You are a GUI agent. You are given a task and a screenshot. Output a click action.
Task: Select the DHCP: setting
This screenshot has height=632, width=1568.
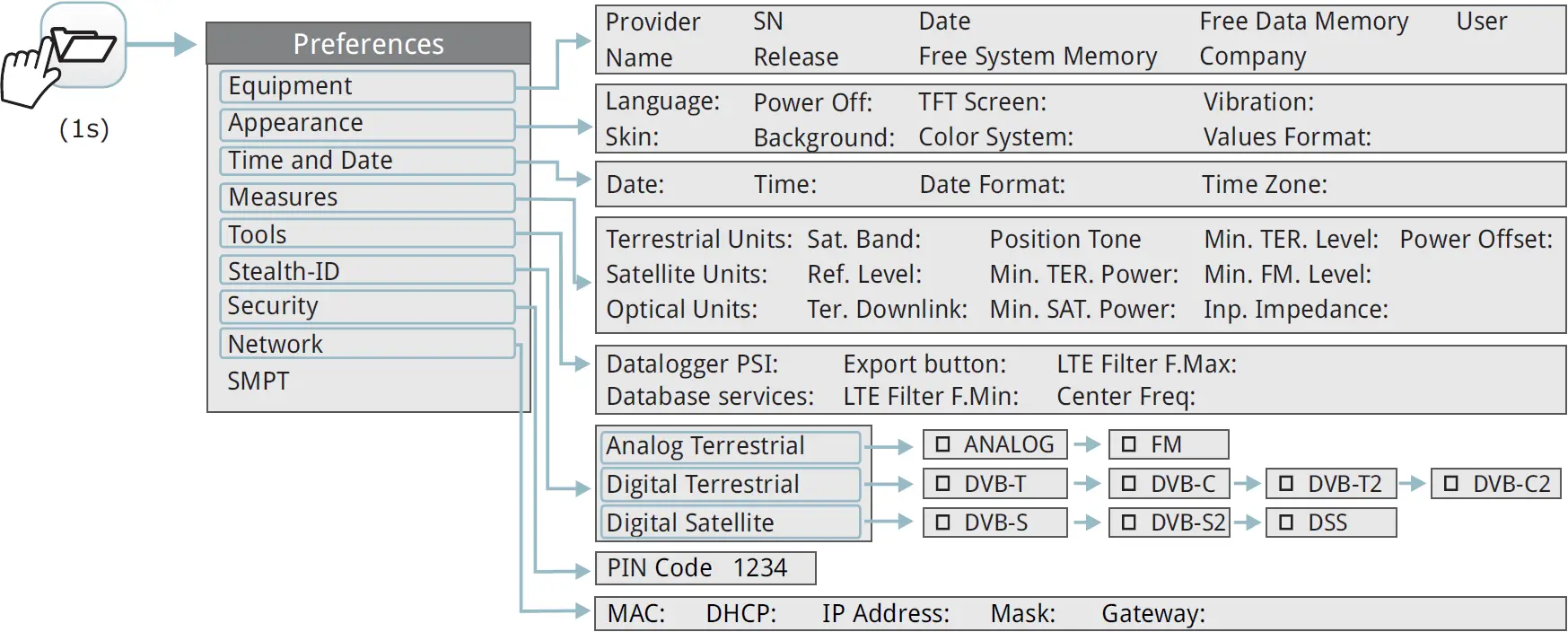click(x=741, y=614)
